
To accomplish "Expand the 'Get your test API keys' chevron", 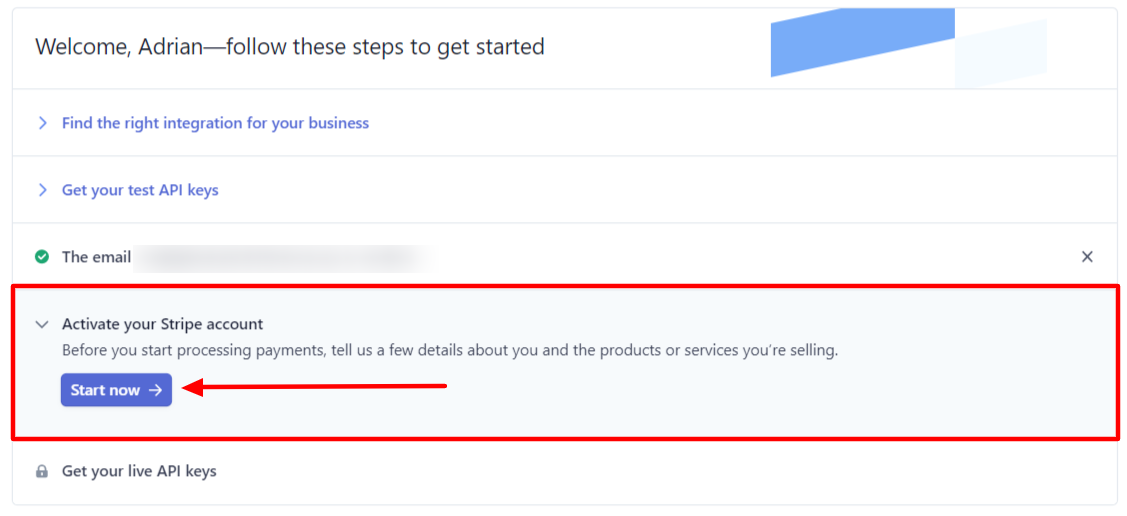I will [x=42, y=190].
